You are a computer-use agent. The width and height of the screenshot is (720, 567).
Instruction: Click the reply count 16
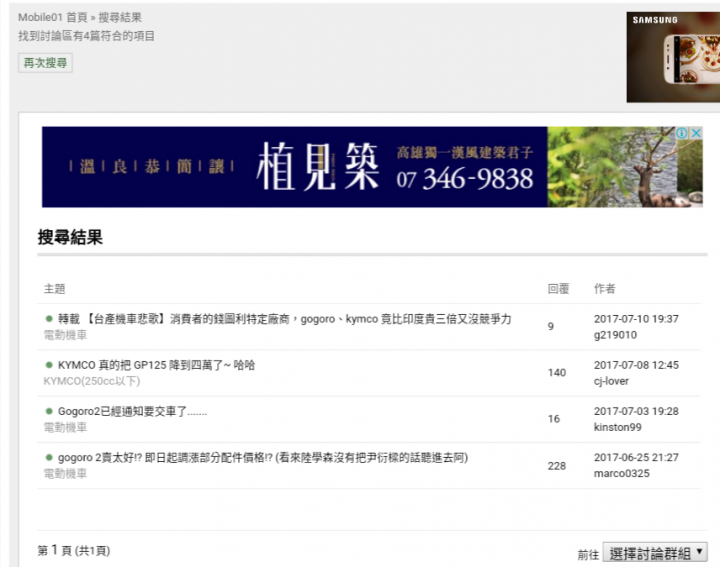click(x=554, y=419)
